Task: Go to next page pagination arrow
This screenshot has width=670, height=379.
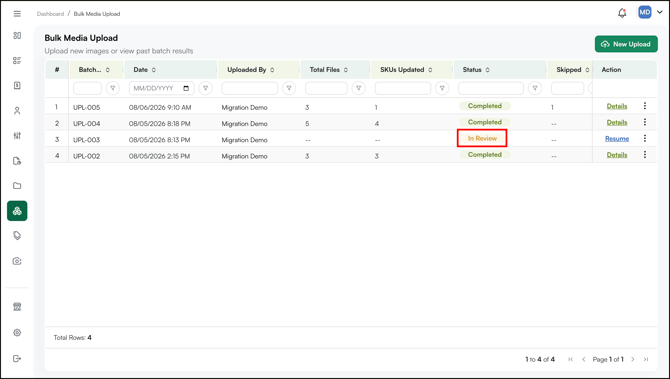Action: coord(633,359)
